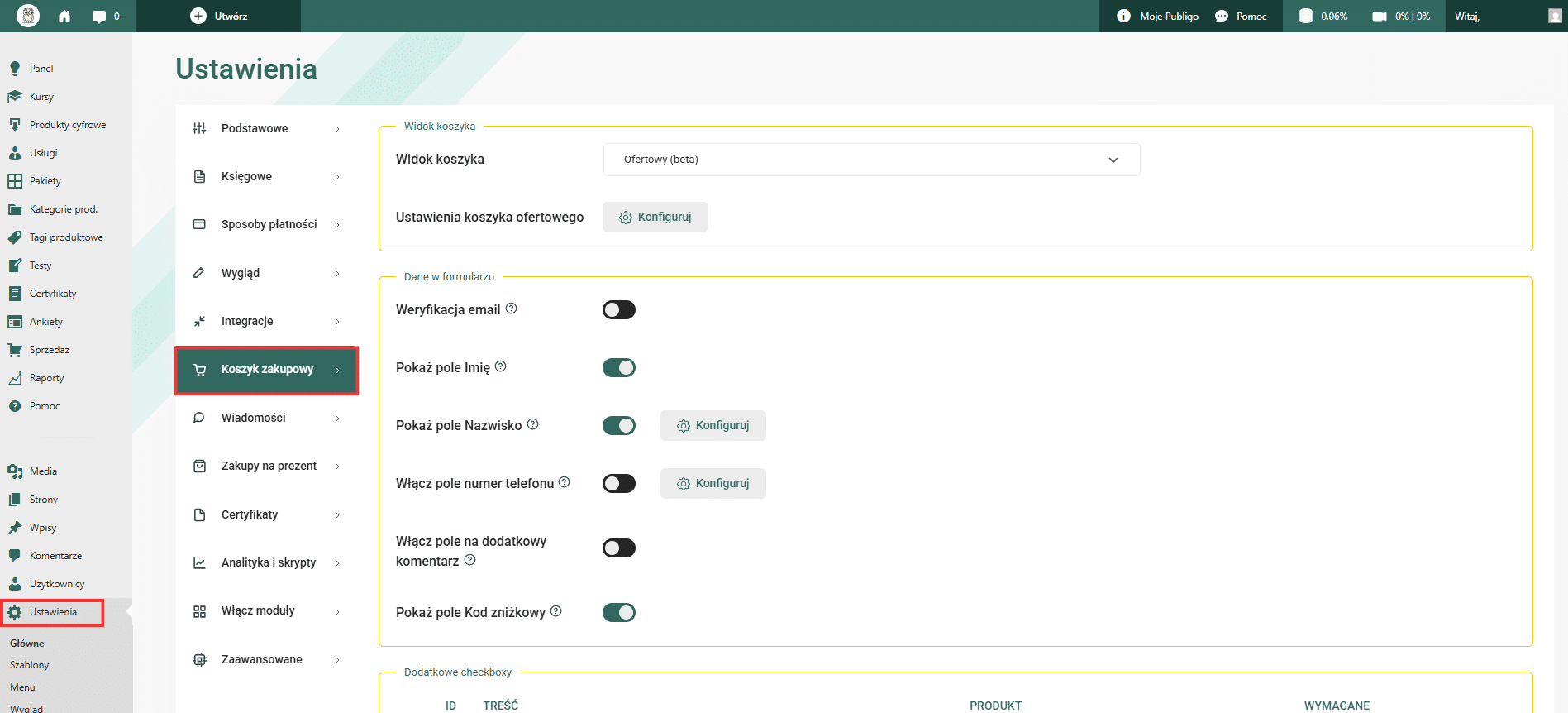Click the Raporty chart icon

15,378
